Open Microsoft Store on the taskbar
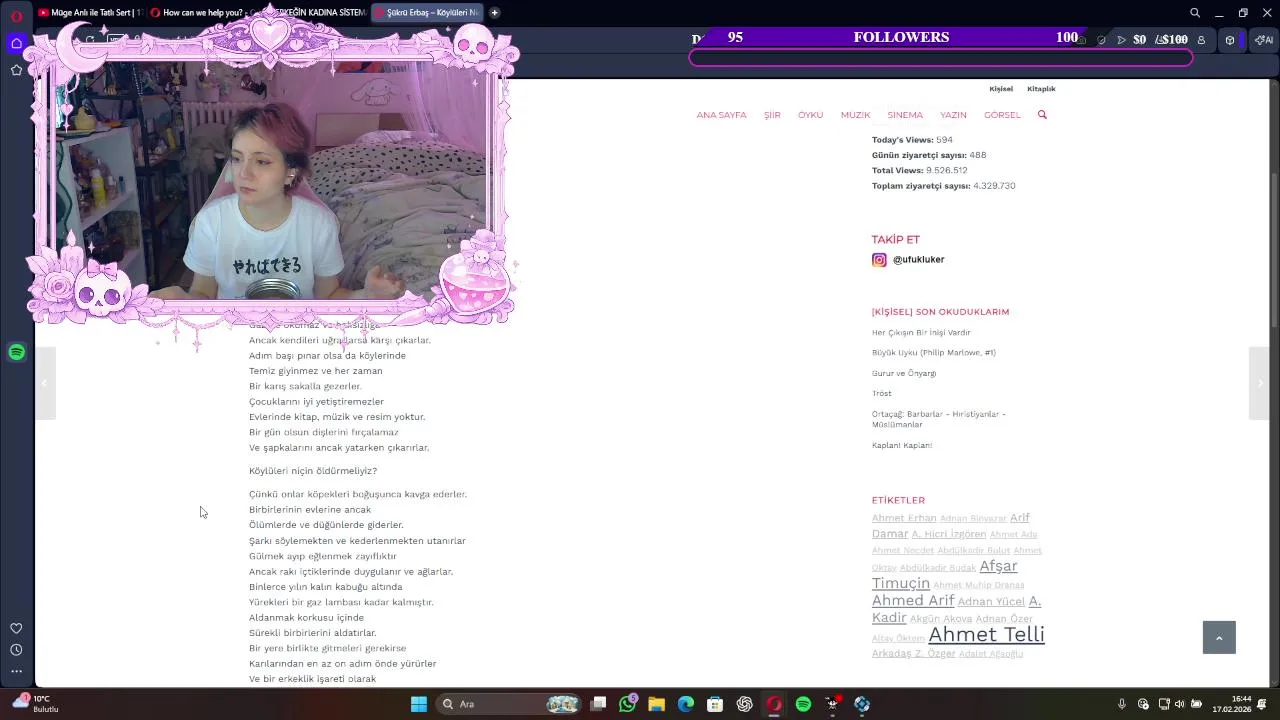 (715, 704)
